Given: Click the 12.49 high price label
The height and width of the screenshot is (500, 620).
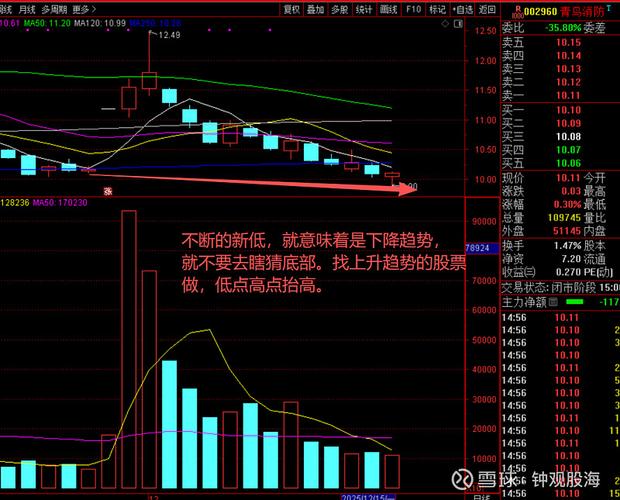Looking at the screenshot, I should click(169, 35).
